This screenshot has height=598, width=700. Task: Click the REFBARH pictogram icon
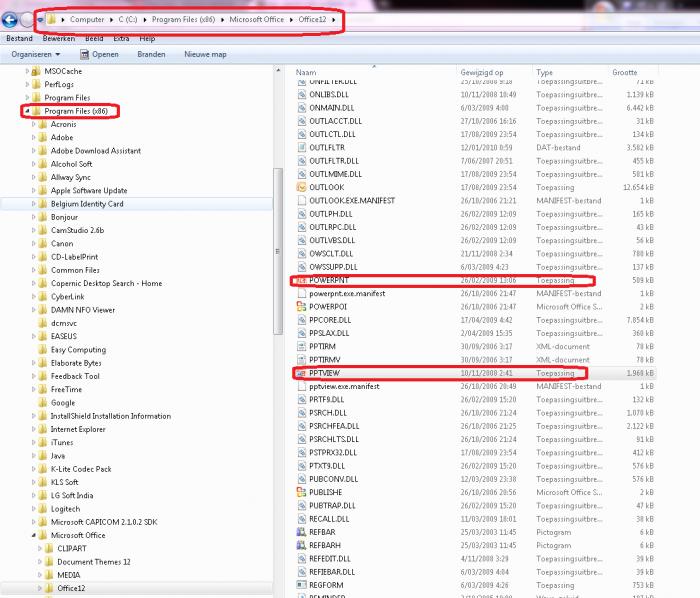(x=302, y=545)
